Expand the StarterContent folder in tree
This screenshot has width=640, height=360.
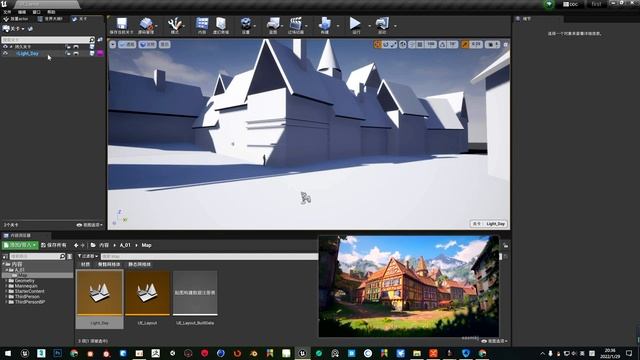coord(6,291)
